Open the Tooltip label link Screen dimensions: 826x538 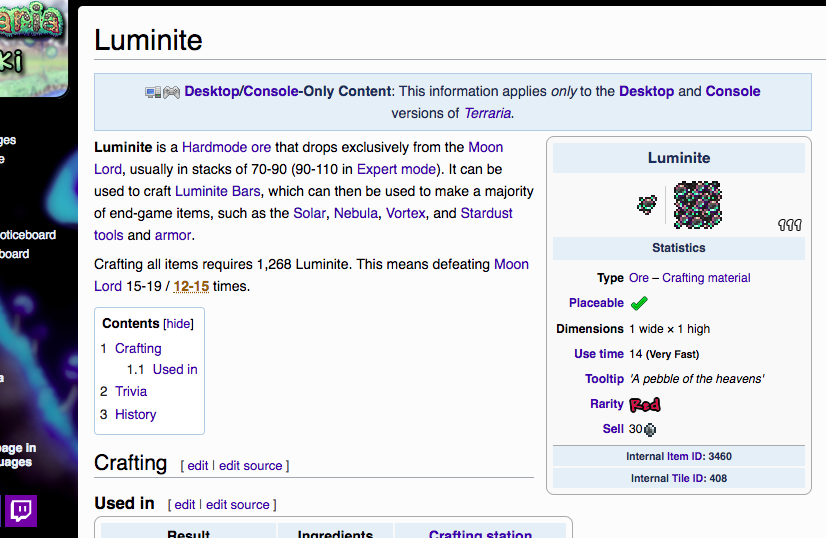point(604,379)
